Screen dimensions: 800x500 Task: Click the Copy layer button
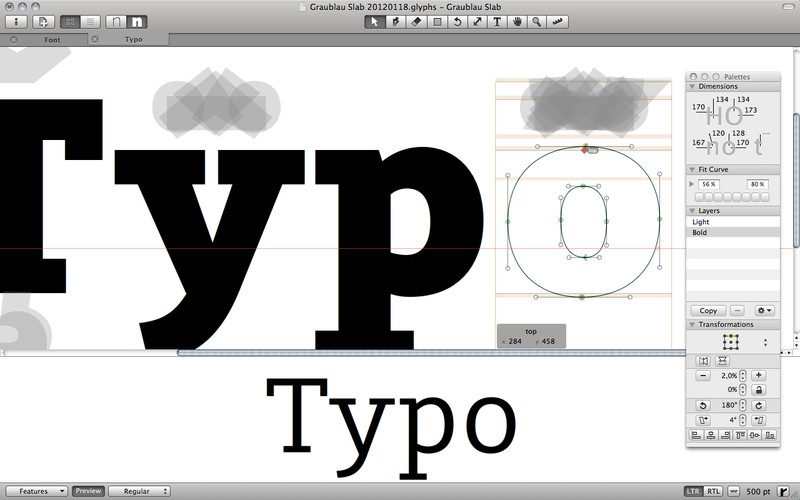708,311
